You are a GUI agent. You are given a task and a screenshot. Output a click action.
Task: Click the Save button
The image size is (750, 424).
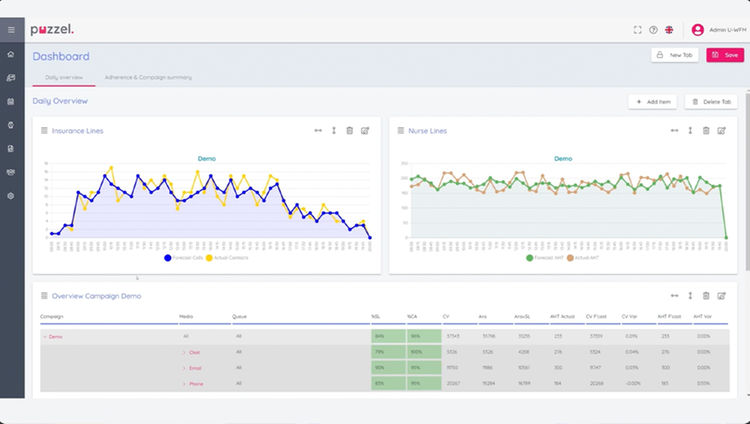click(x=725, y=55)
